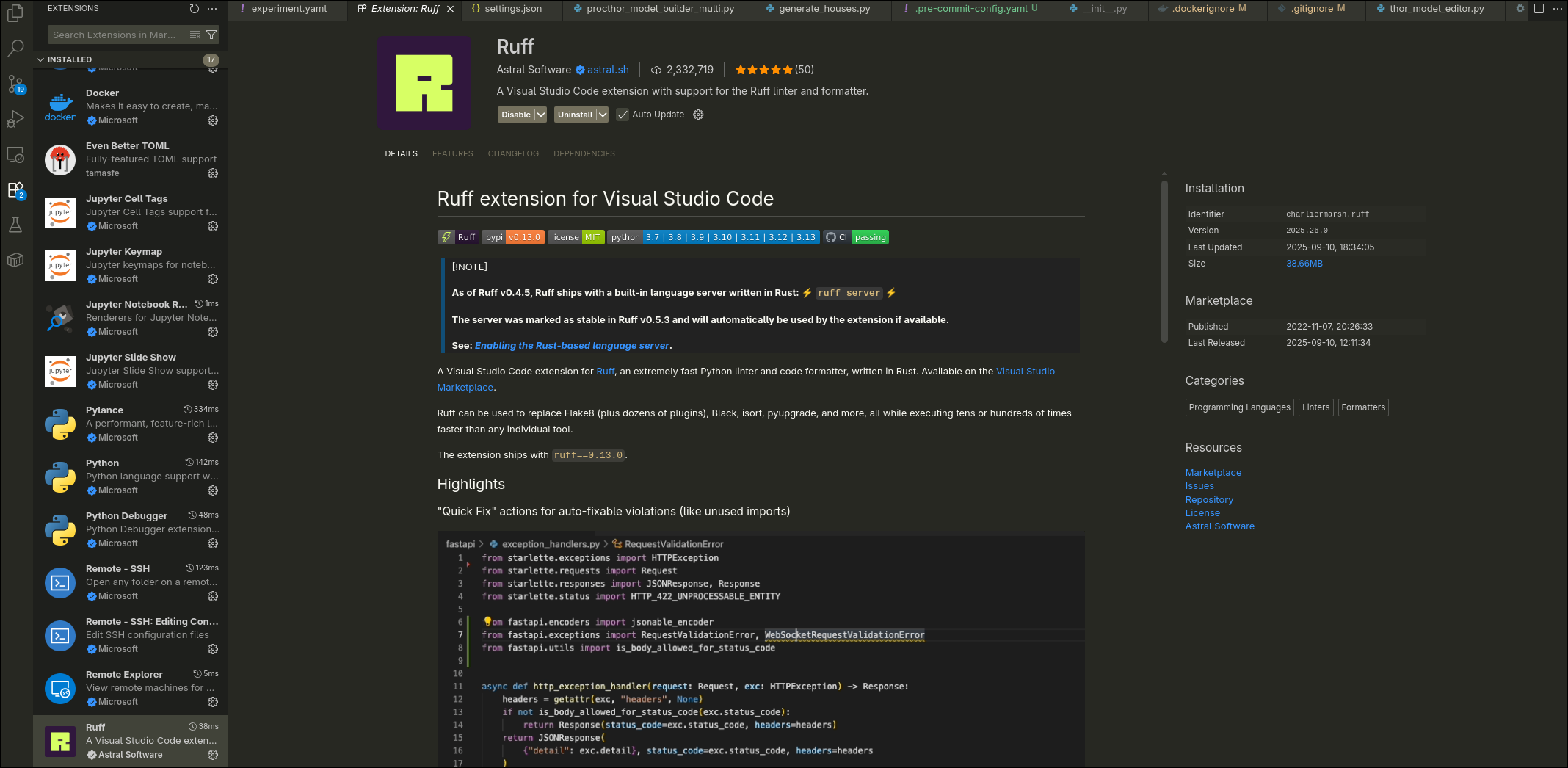Click the 38.66MB size value
This screenshot has width=1568, height=768.
(x=1304, y=264)
